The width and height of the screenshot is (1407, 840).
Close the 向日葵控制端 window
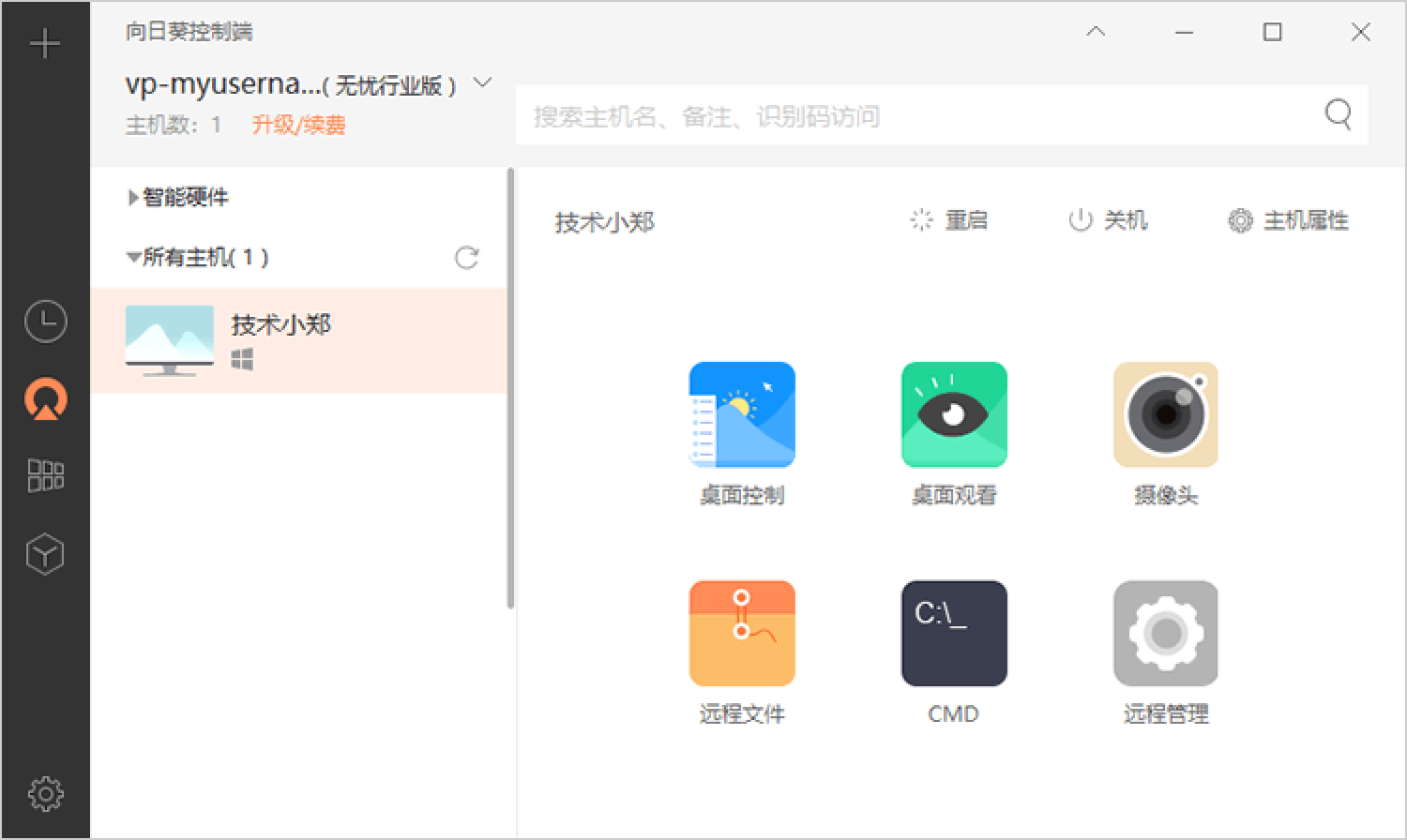pos(1360,32)
